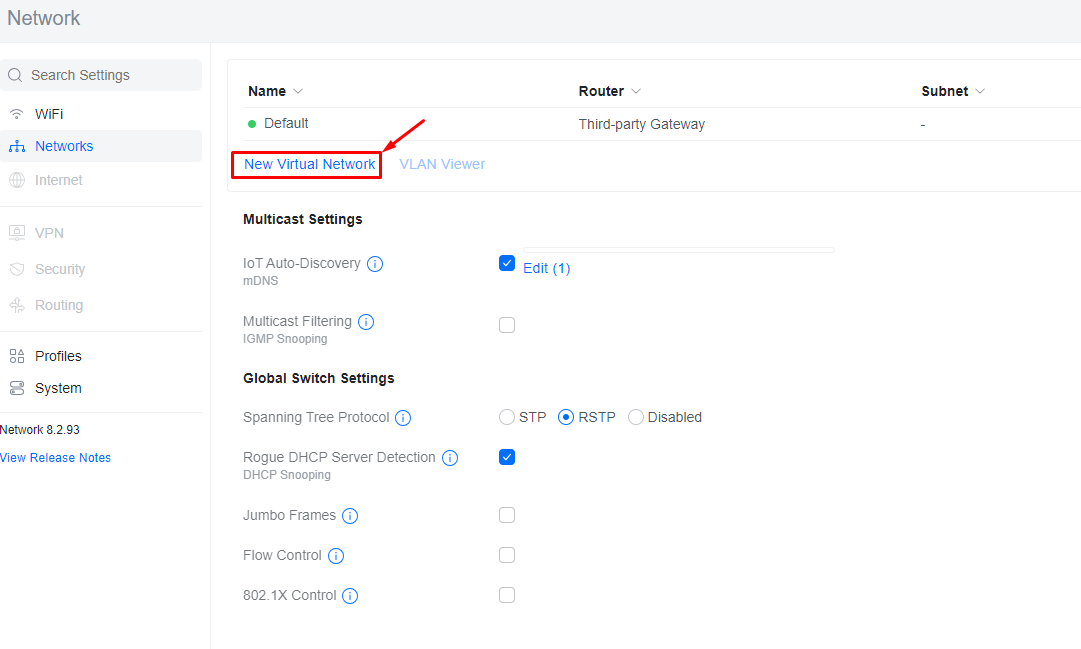Show info for Multicast Filtering
The height and width of the screenshot is (649, 1081).
coord(366,321)
